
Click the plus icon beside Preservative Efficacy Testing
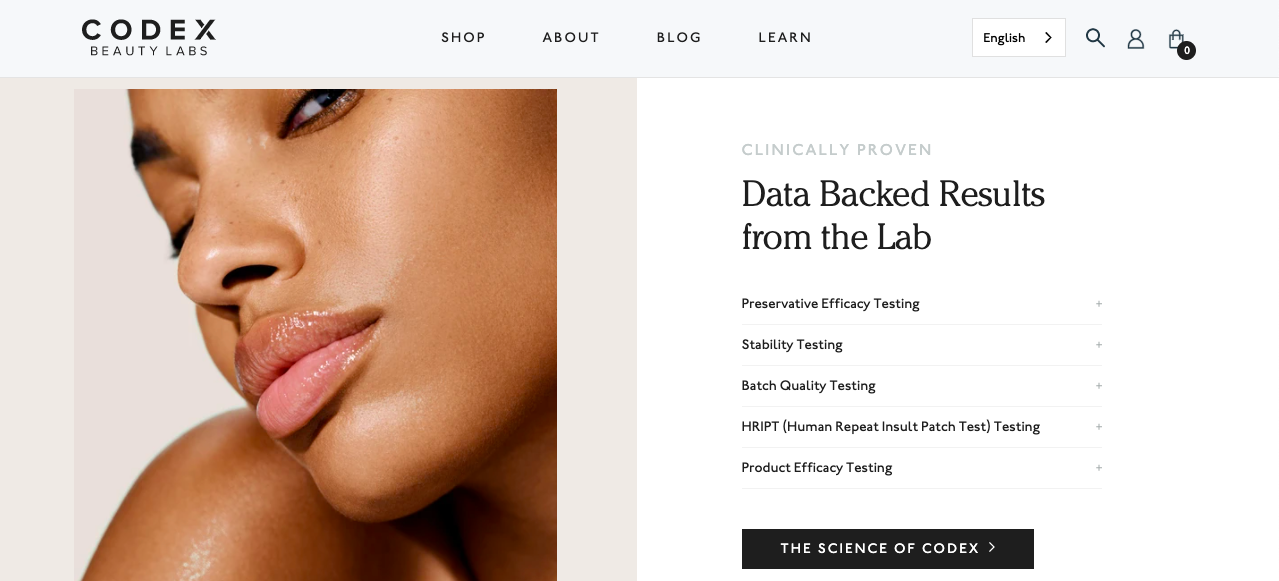click(x=1098, y=304)
